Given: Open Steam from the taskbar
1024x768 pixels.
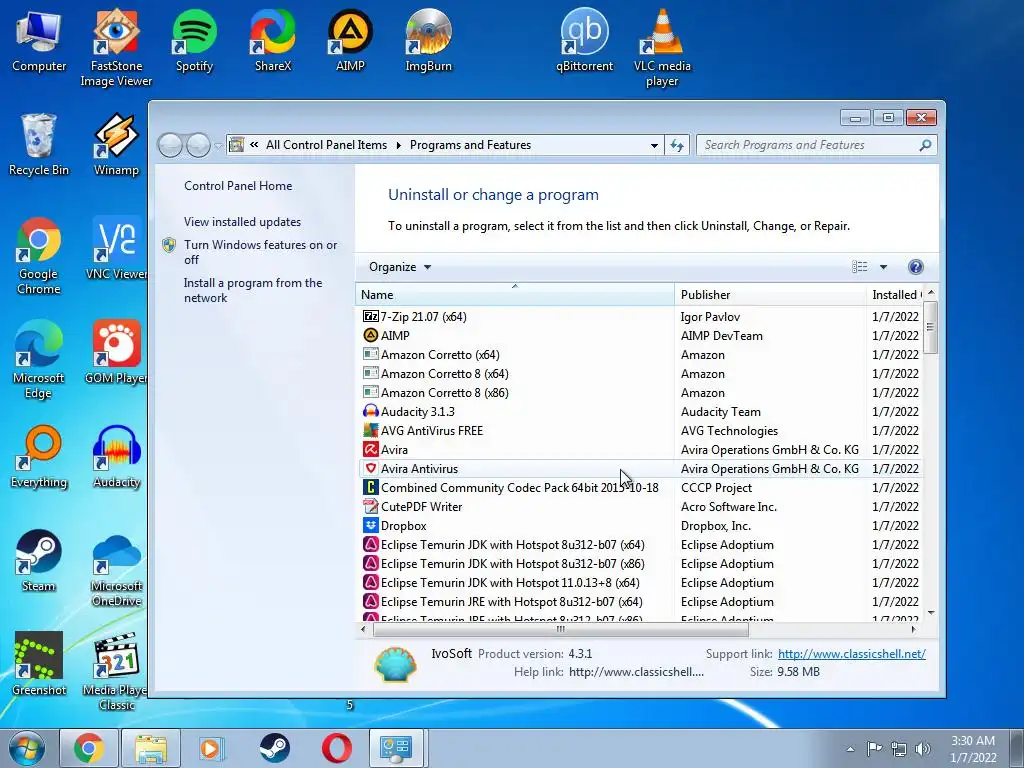Looking at the screenshot, I should [274, 748].
